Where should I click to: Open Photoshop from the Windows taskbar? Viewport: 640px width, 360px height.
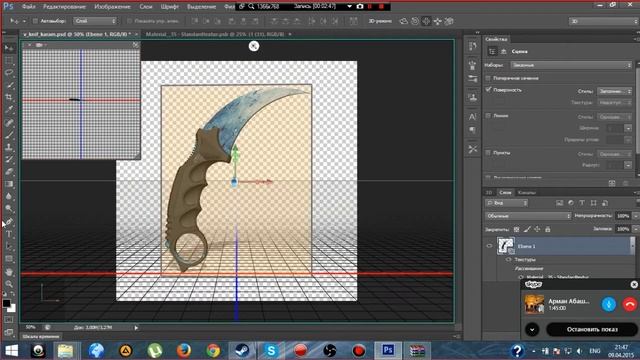pyautogui.click(x=388, y=350)
